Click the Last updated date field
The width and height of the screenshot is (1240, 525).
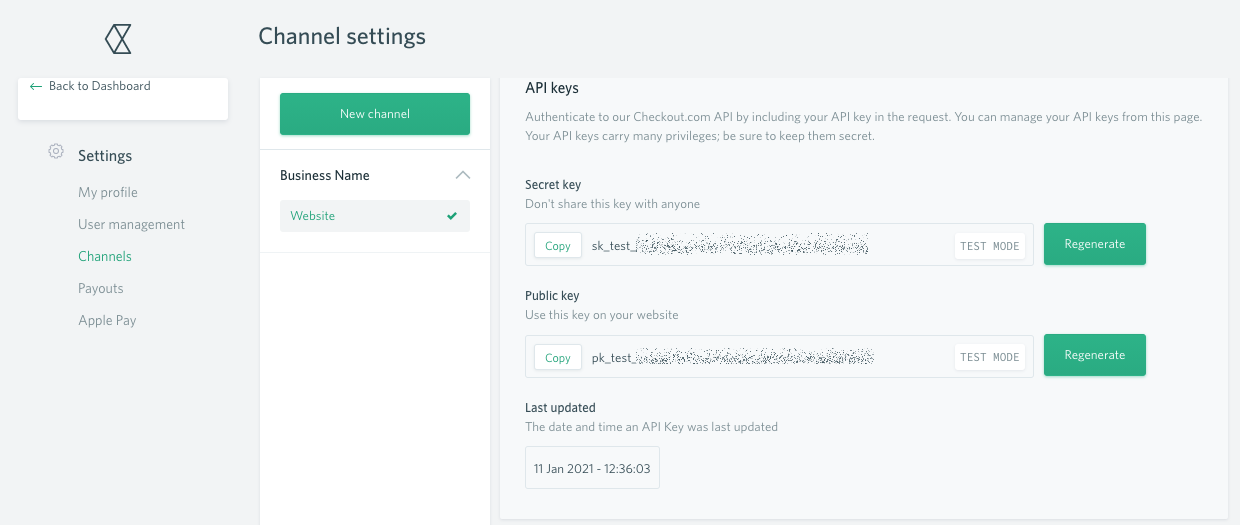pyautogui.click(x=592, y=468)
